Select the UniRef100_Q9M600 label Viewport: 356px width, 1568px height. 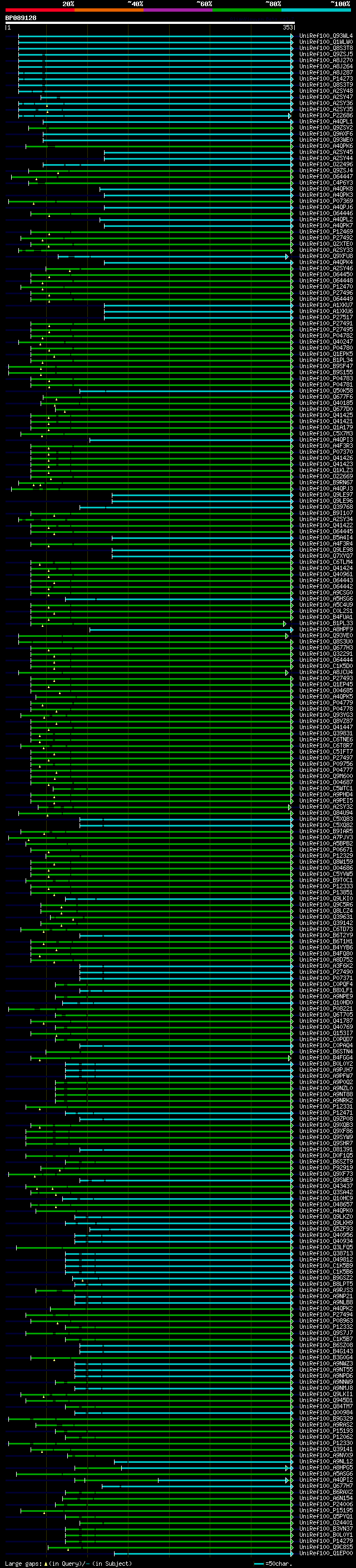325,776
